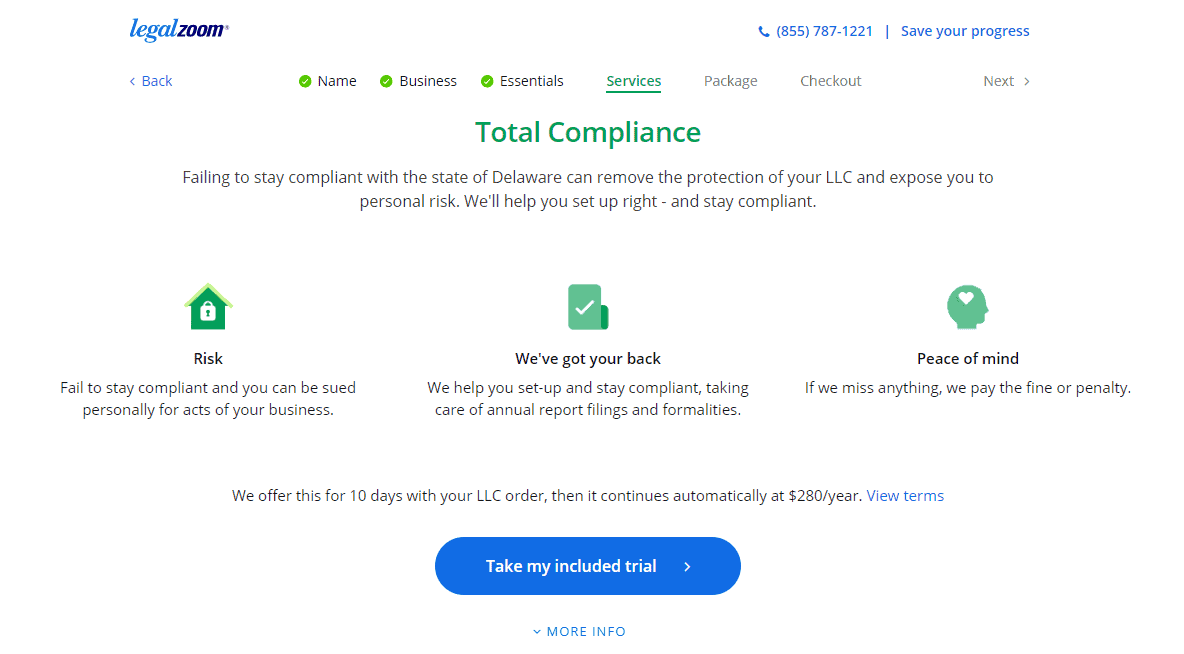Click the annual report filings description
This screenshot has width=1184, height=654.
[588, 399]
